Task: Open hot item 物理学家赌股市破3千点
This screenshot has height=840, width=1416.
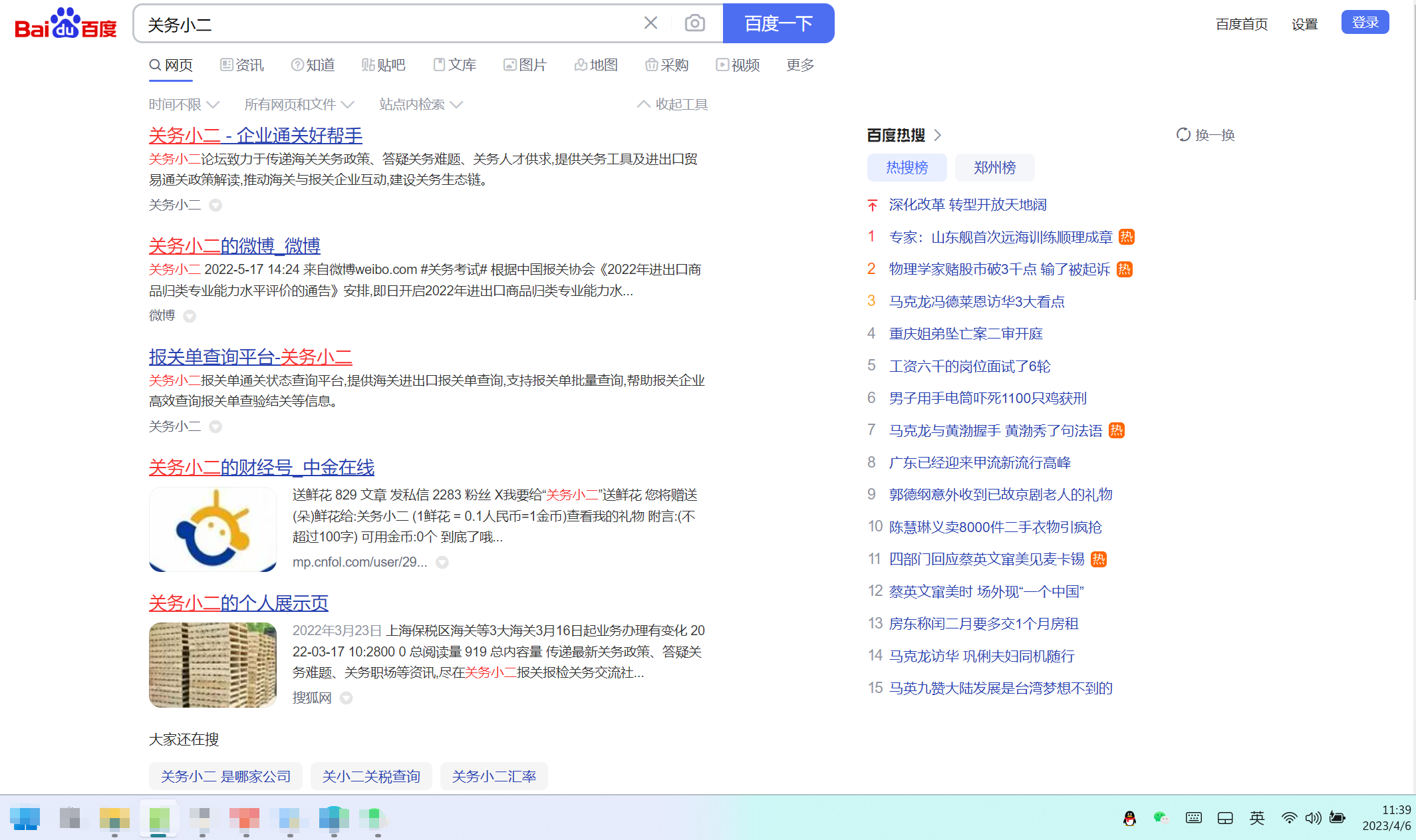Action: pos(1000,269)
